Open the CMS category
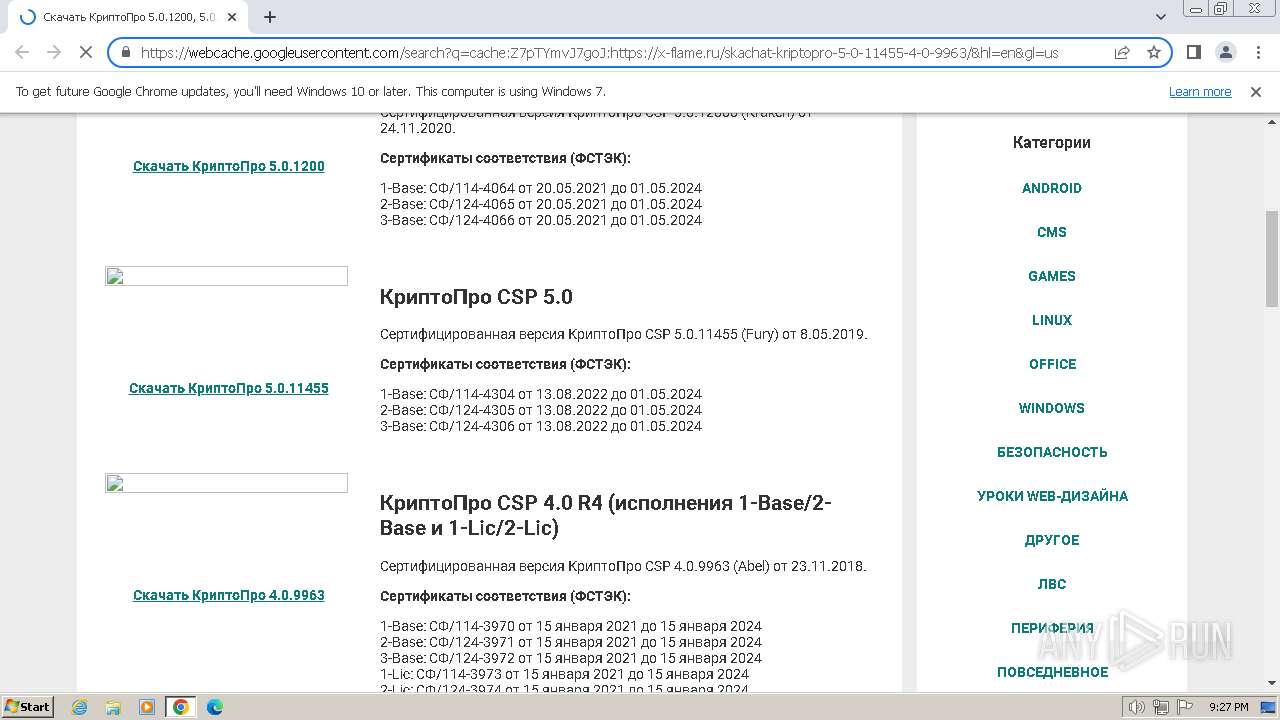 tap(1052, 232)
